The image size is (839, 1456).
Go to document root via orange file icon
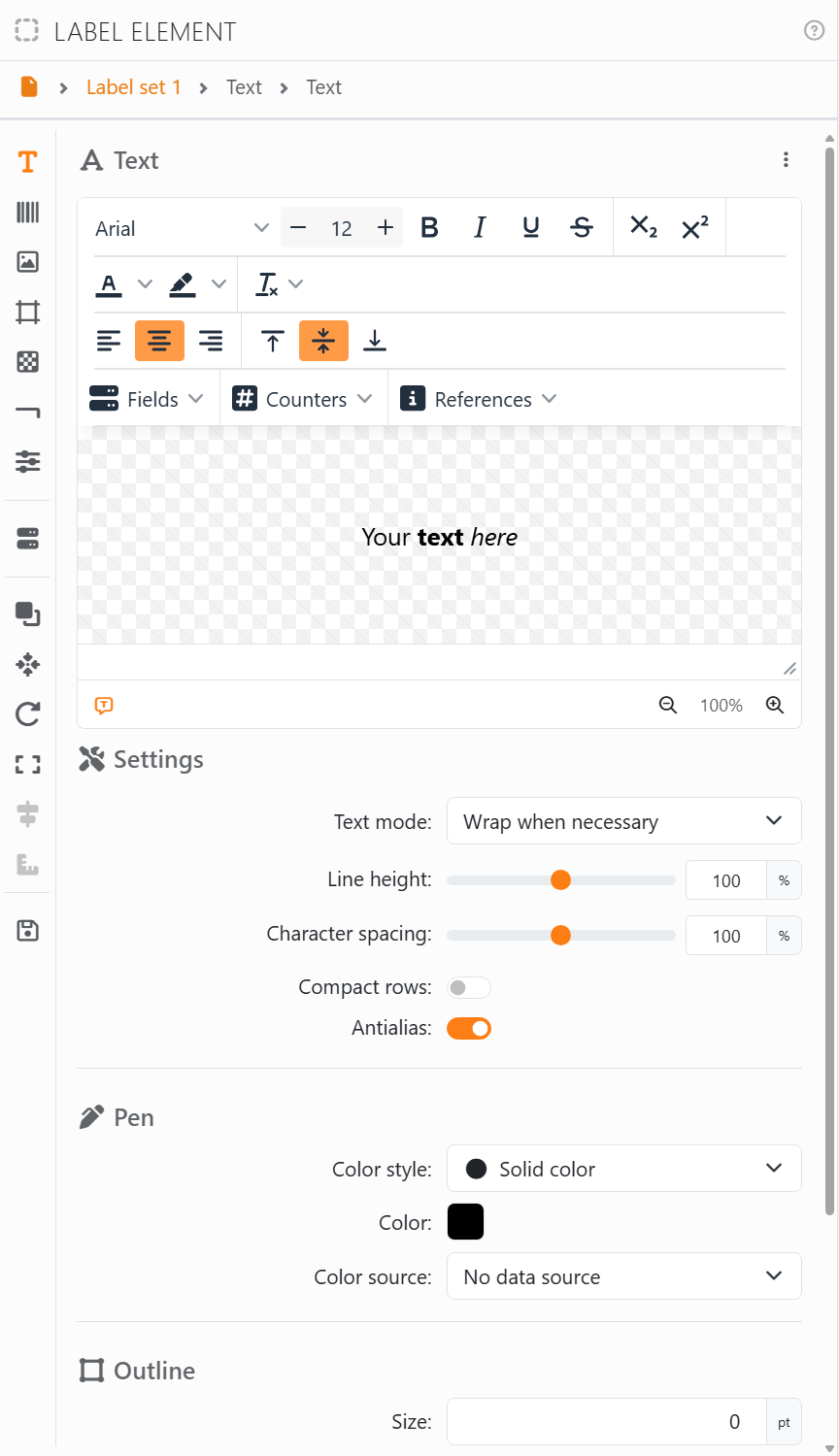coord(29,87)
